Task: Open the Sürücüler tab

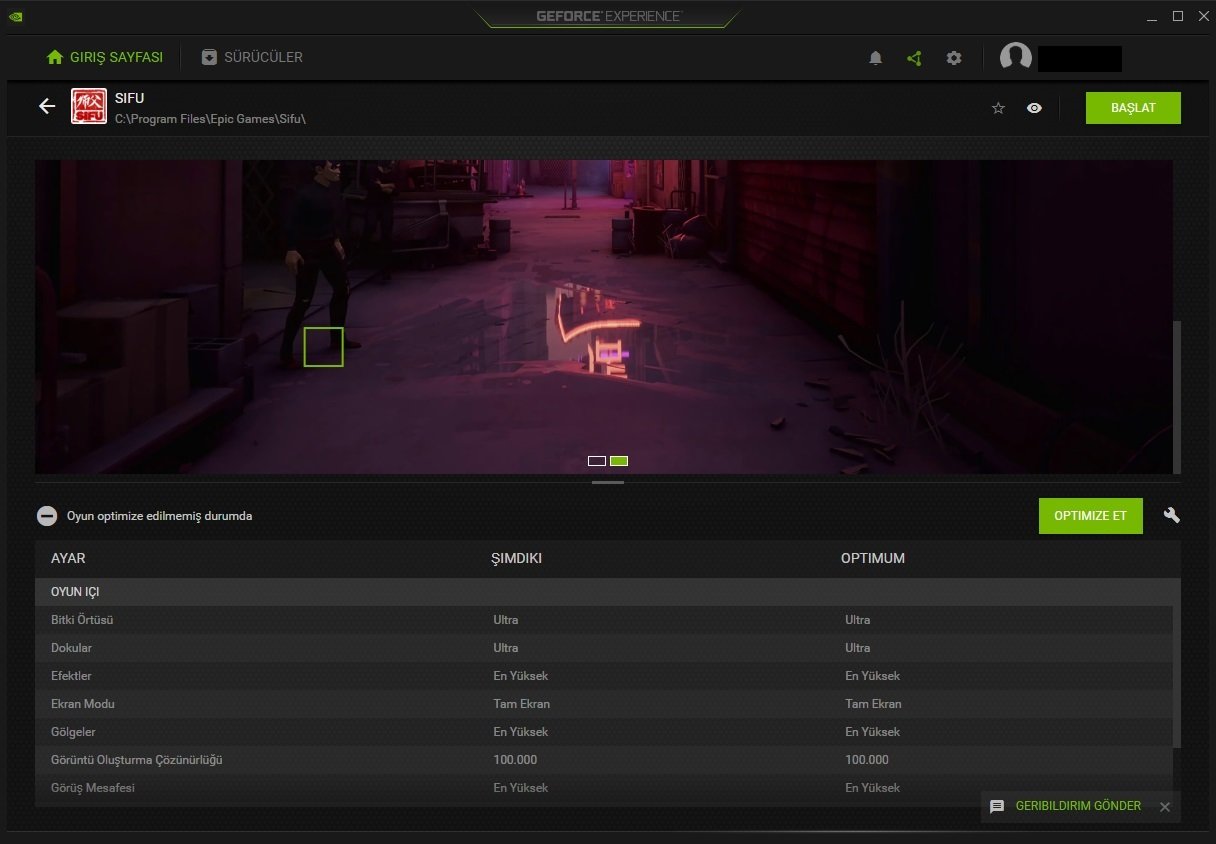Action: (252, 57)
